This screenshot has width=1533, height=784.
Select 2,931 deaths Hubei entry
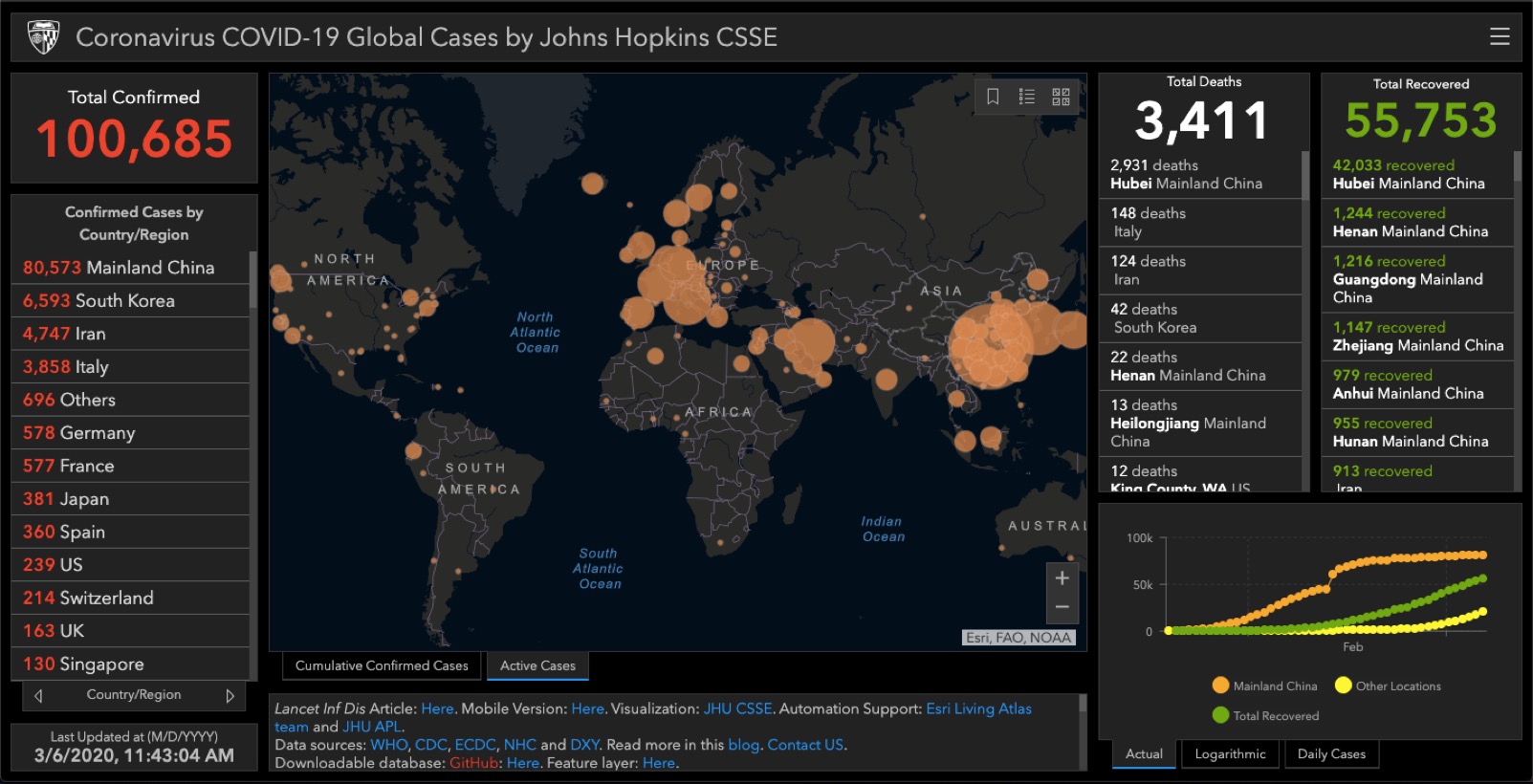(1200, 174)
